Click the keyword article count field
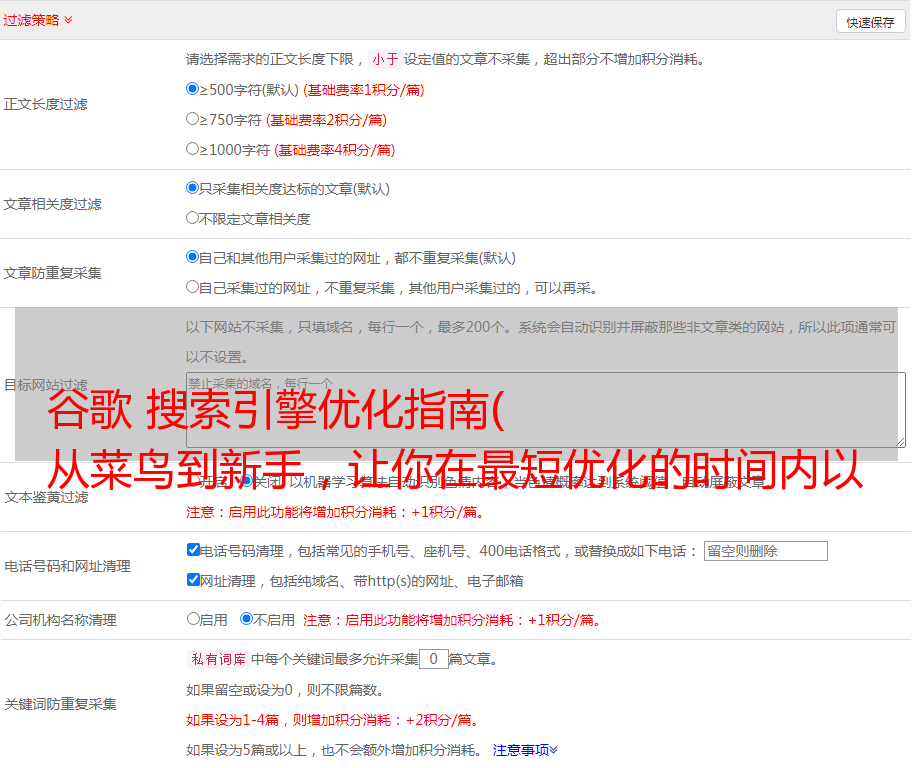912x768 pixels. (433, 659)
